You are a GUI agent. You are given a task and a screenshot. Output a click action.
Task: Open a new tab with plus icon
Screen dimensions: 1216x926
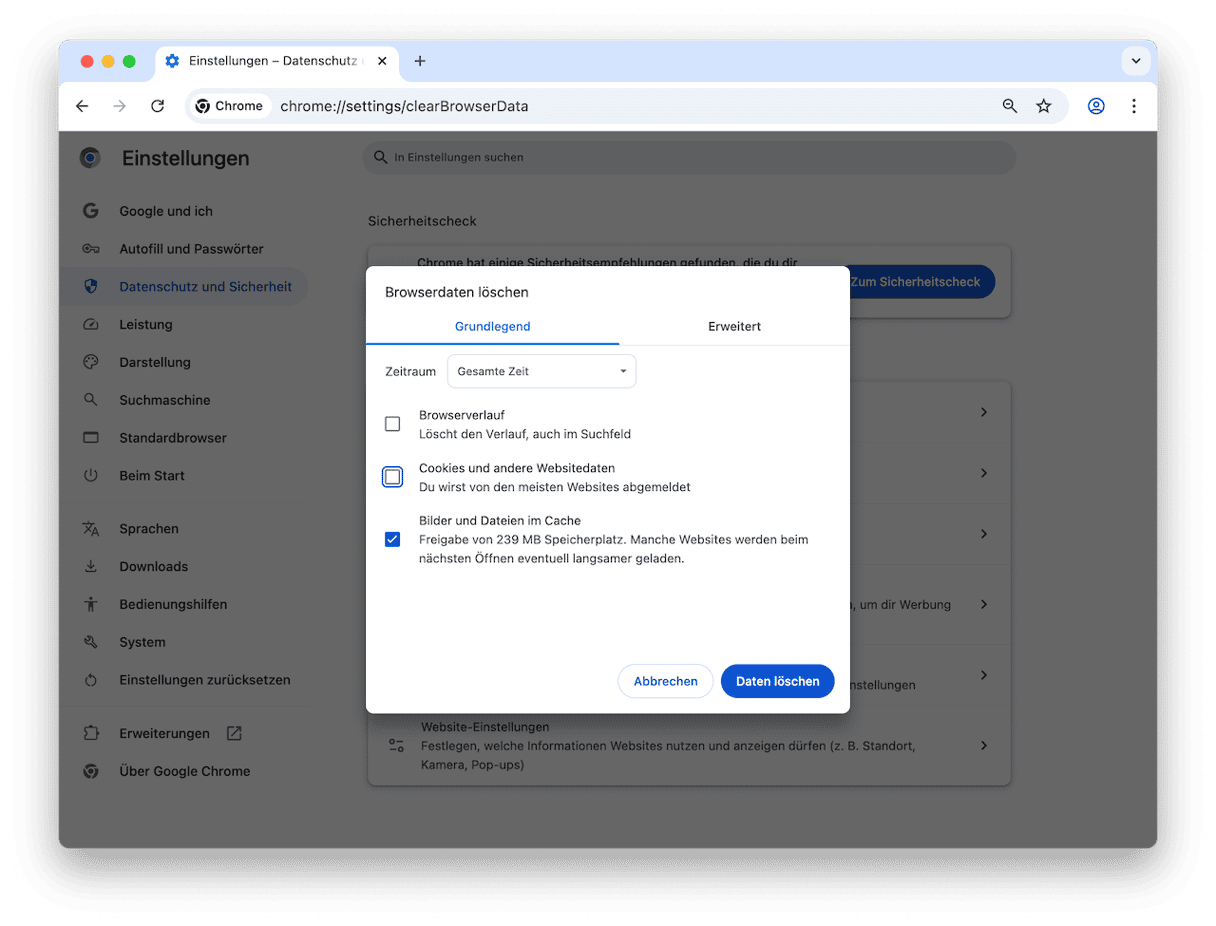point(420,61)
